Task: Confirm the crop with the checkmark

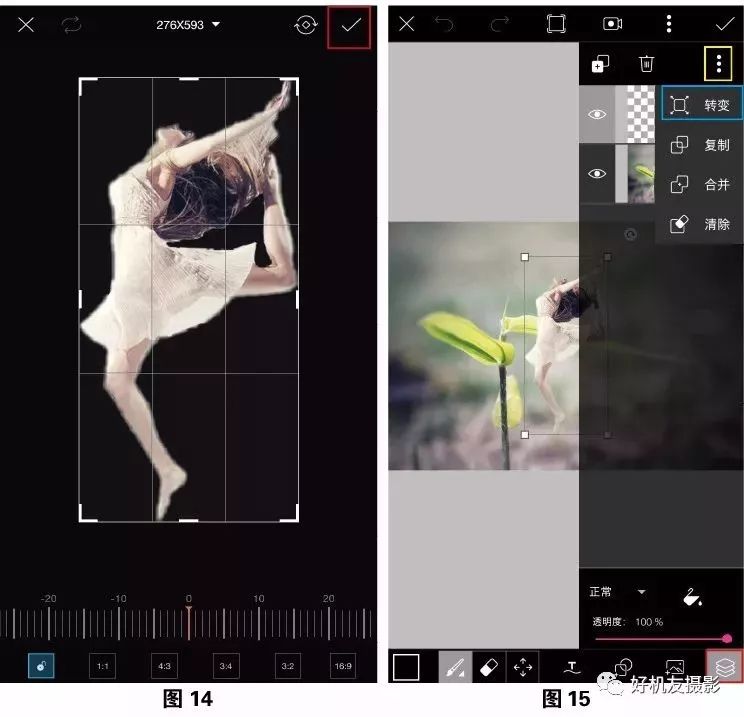Action: tap(351, 25)
